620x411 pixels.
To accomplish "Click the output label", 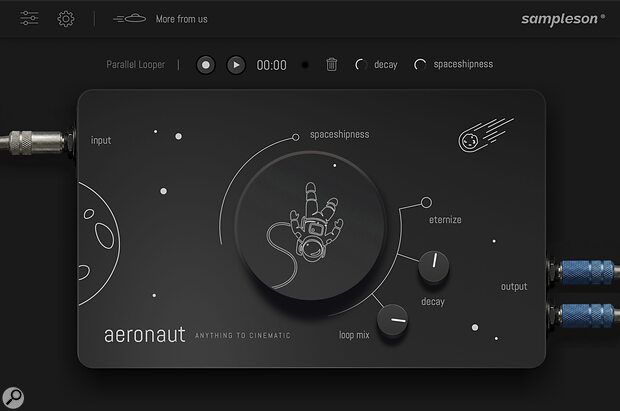I will pos(514,286).
